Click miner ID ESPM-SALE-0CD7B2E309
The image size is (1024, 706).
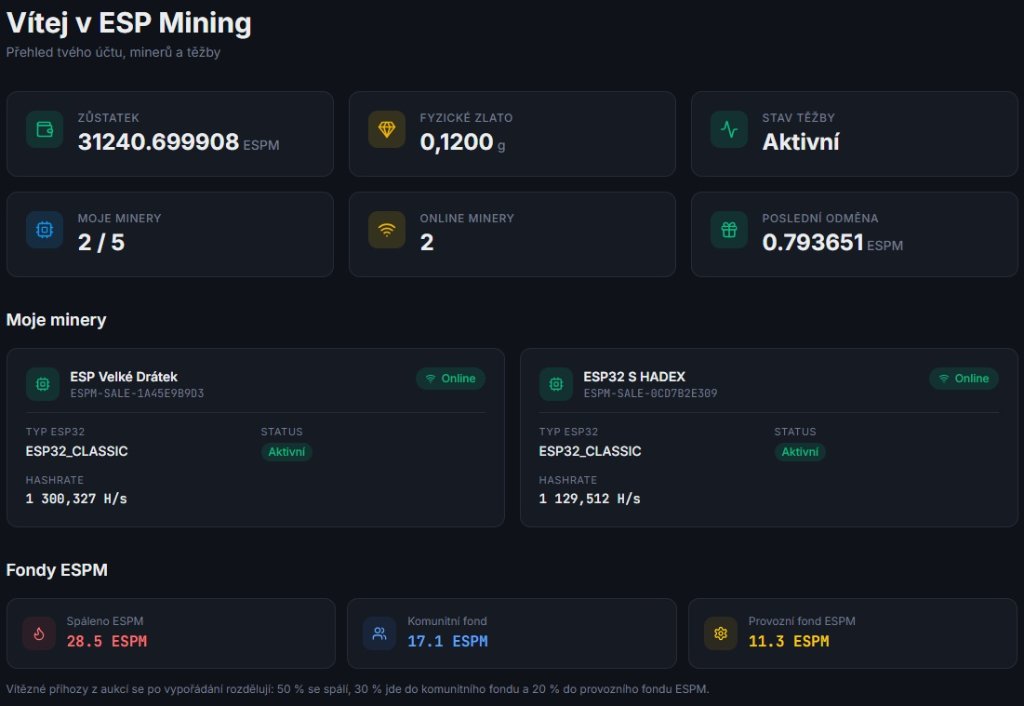650,393
